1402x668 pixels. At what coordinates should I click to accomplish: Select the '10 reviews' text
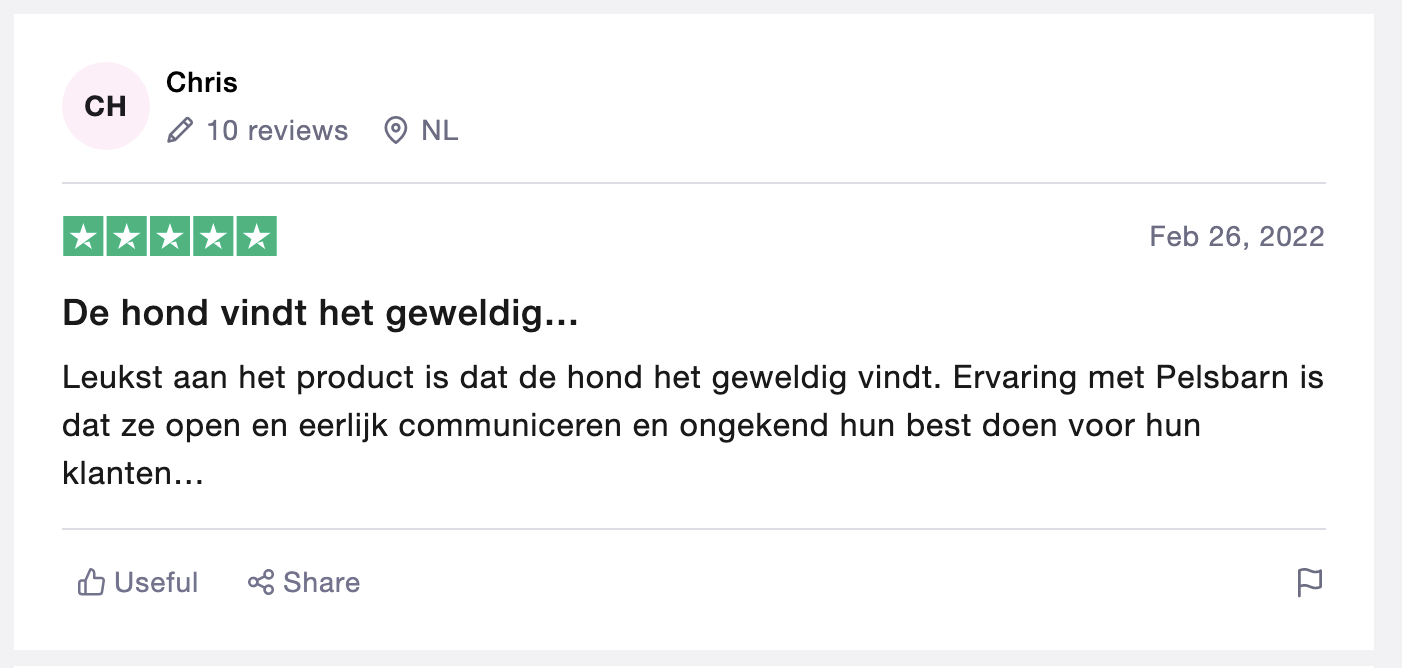pyautogui.click(x=277, y=131)
